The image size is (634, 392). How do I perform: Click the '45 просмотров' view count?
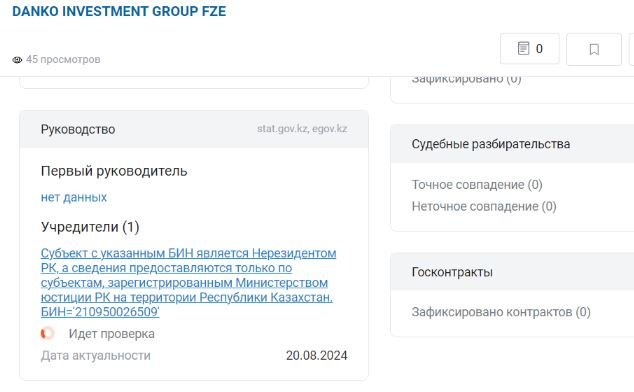click(x=63, y=59)
